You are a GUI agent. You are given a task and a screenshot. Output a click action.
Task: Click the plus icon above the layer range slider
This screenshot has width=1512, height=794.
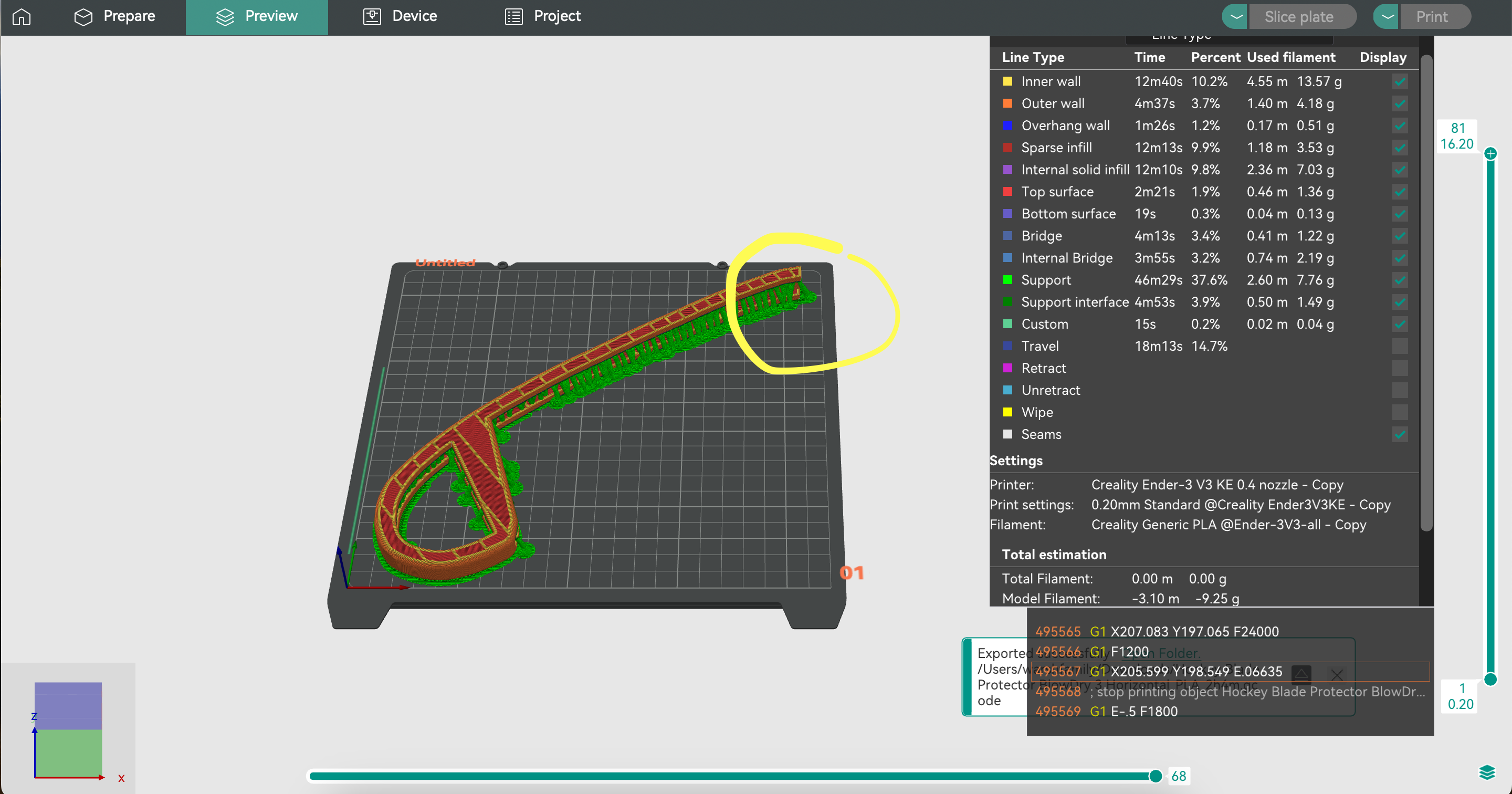tap(1491, 154)
